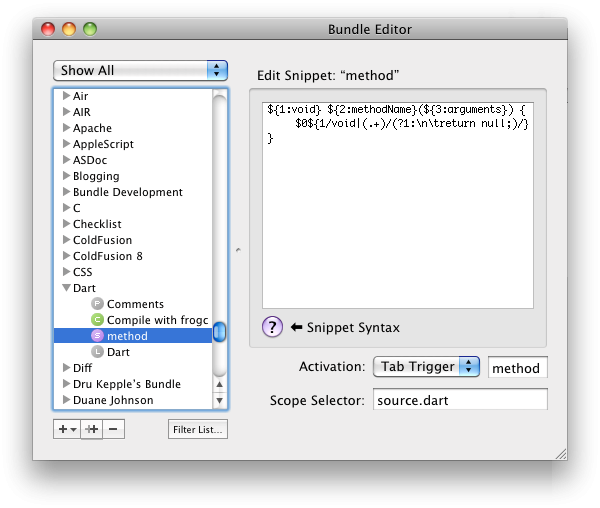Viewport: 600px width, 508px height.
Task: Select Duane Johnson in the bundle list
Action: (x=113, y=400)
